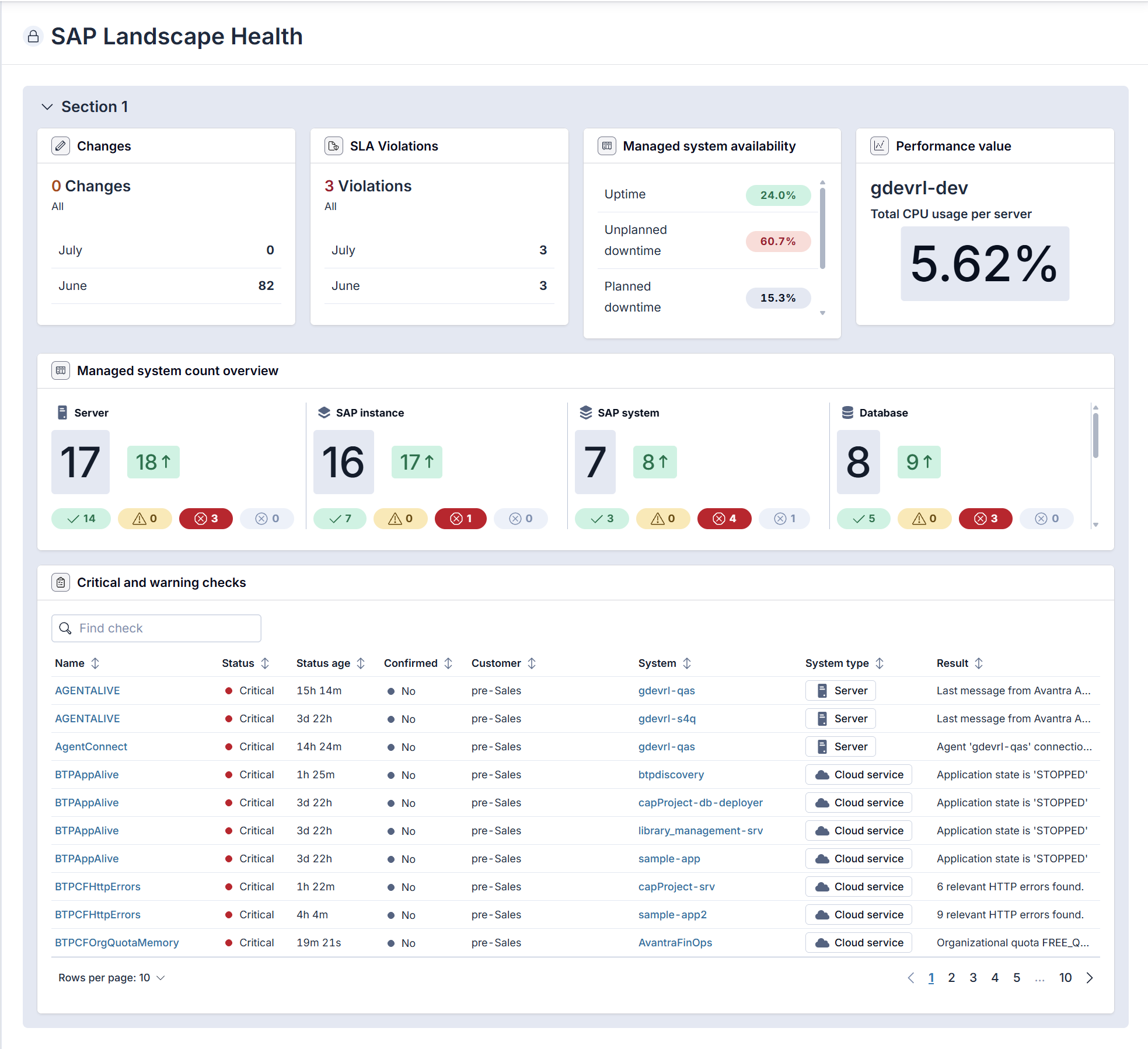Select SAP instance OK badge showing 7

pyautogui.click(x=340, y=519)
